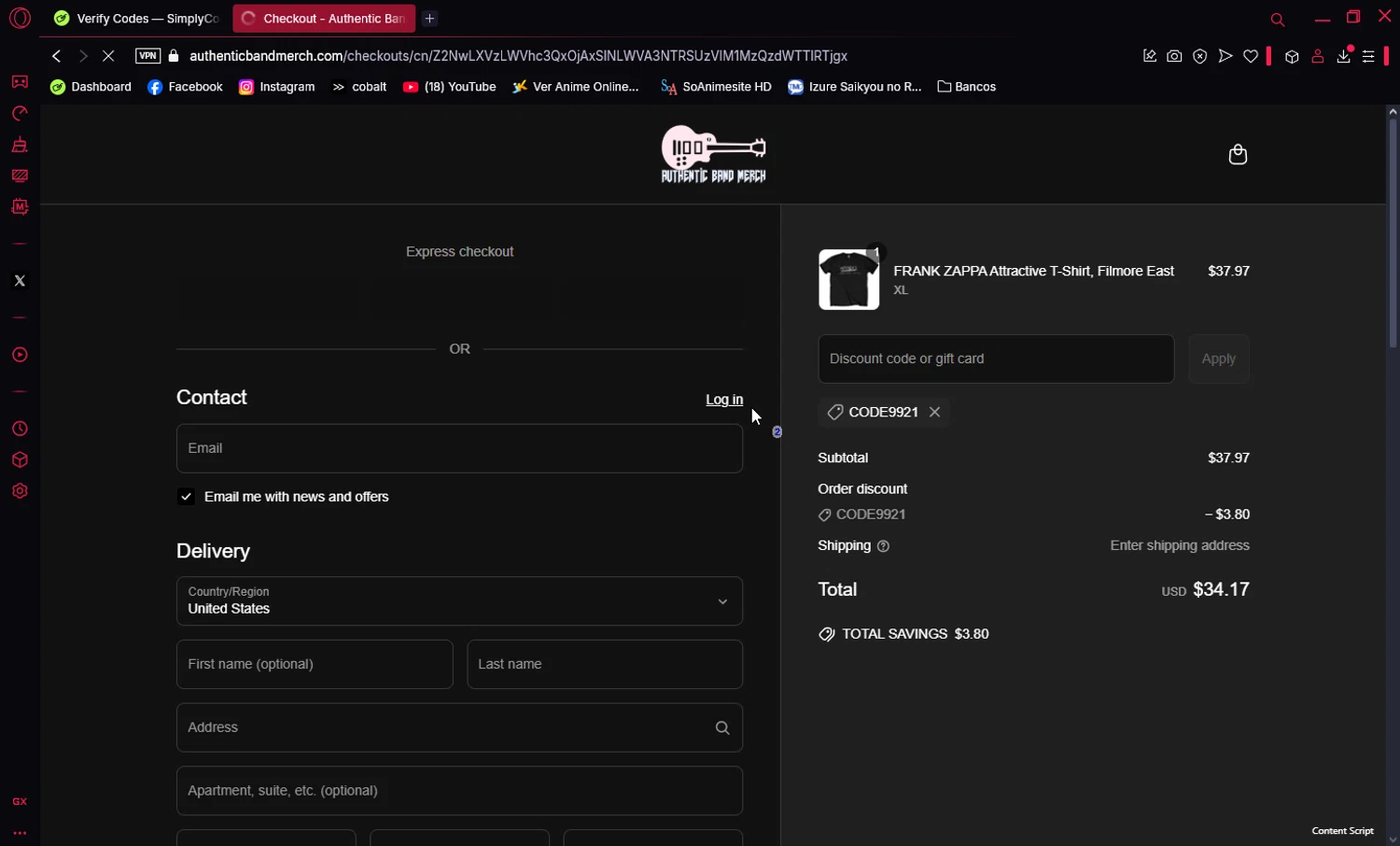
Task: Open Ver Anime Online bookmark
Action: pos(576,87)
